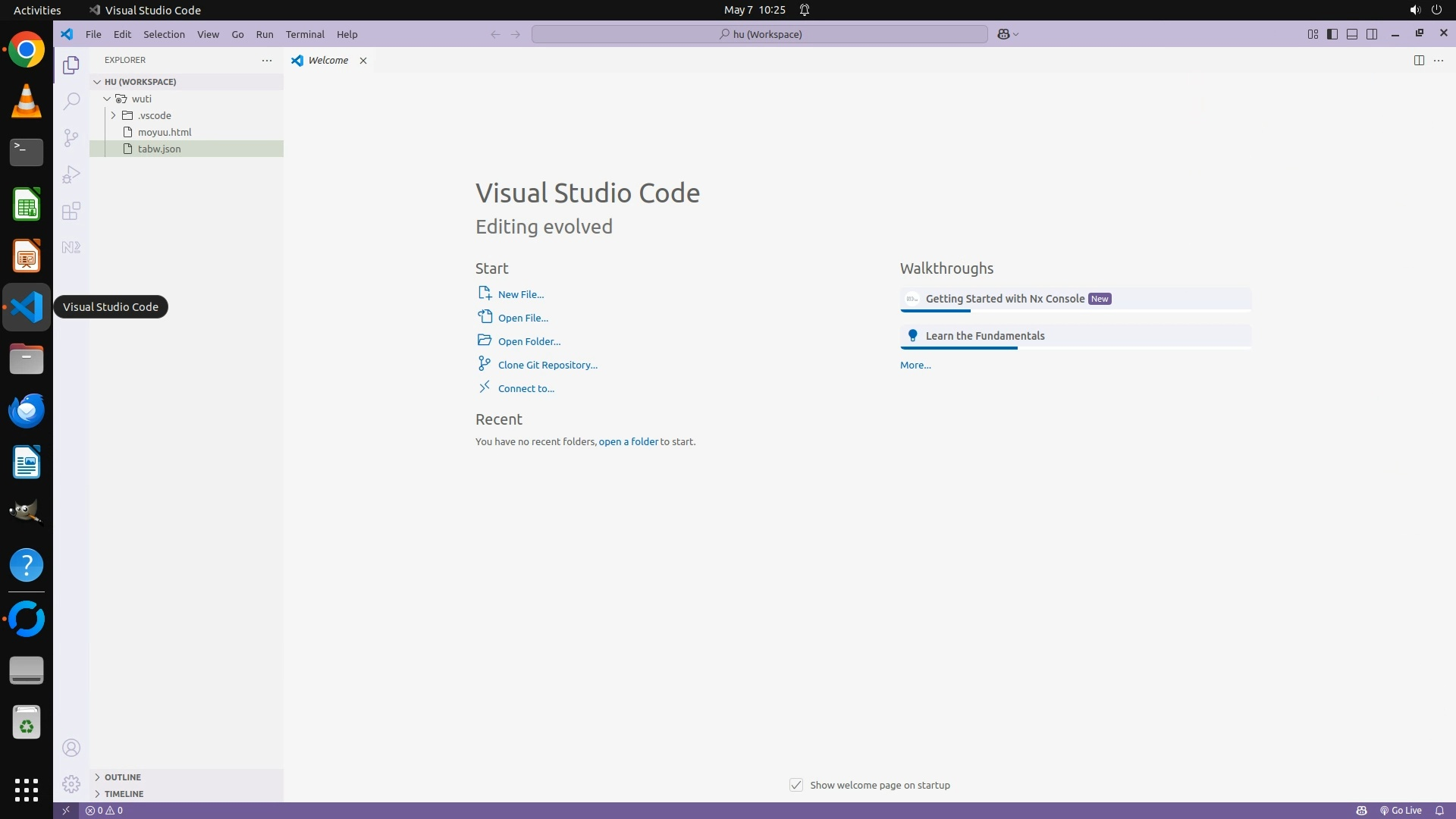Click Go Live in status bar
The height and width of the screenshot is (819, 1456).
[x=1401, y=811]
